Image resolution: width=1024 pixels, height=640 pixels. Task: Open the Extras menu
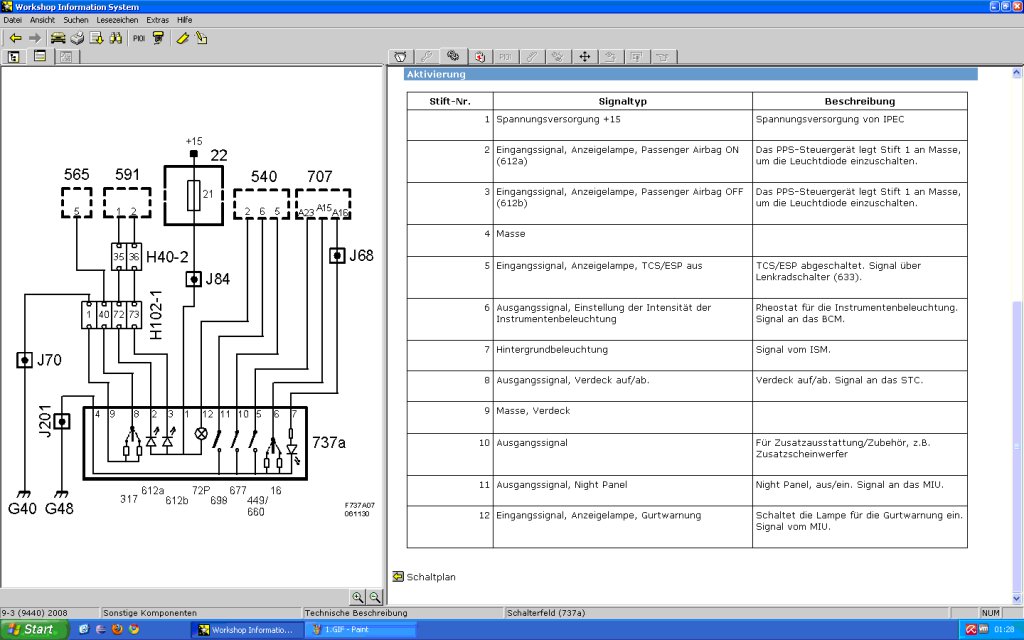click(157, 20)
